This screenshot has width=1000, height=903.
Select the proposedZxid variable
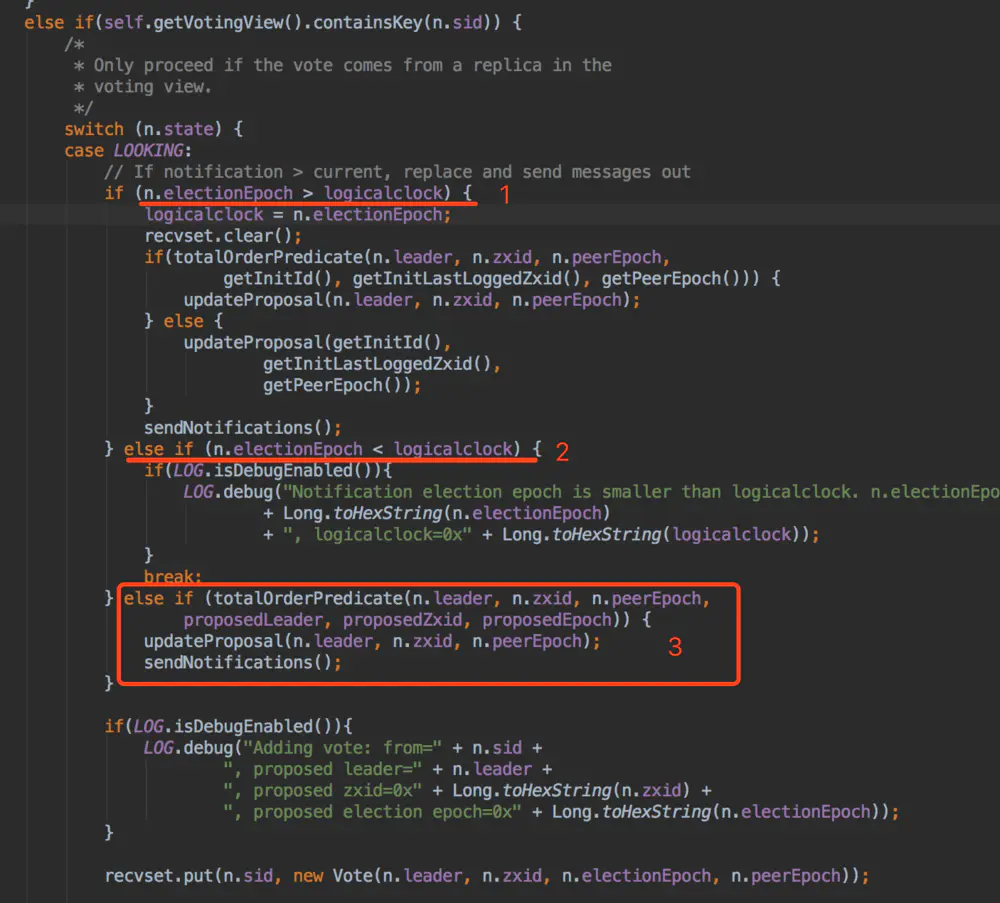click(x=402, y=620)
